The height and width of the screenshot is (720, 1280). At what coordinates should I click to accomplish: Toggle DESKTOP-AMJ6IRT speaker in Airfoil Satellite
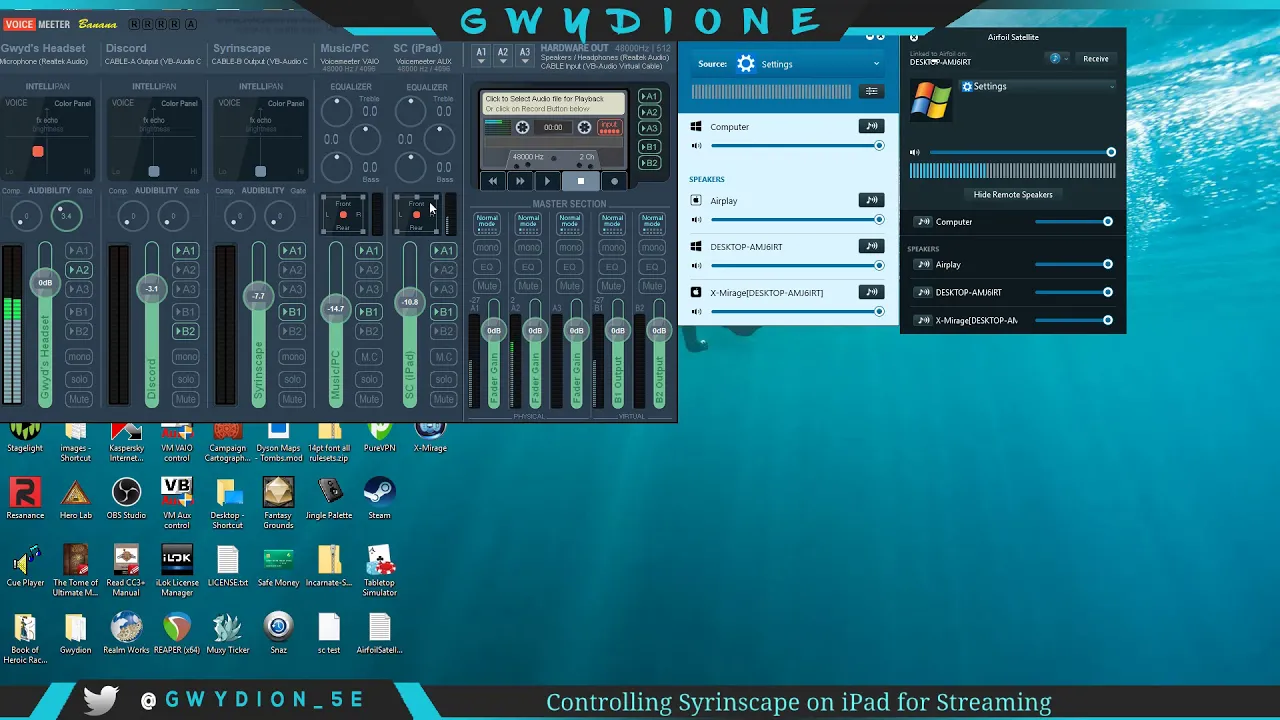923,293
